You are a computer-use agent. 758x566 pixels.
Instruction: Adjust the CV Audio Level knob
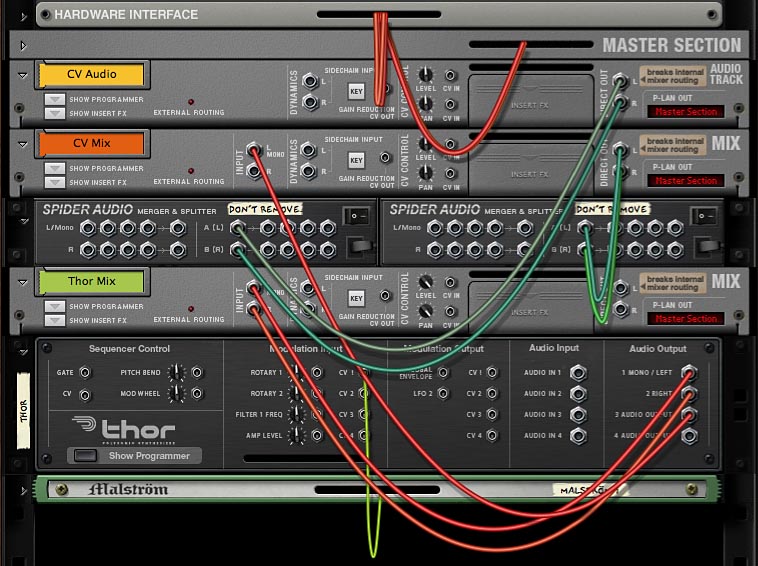425,75
